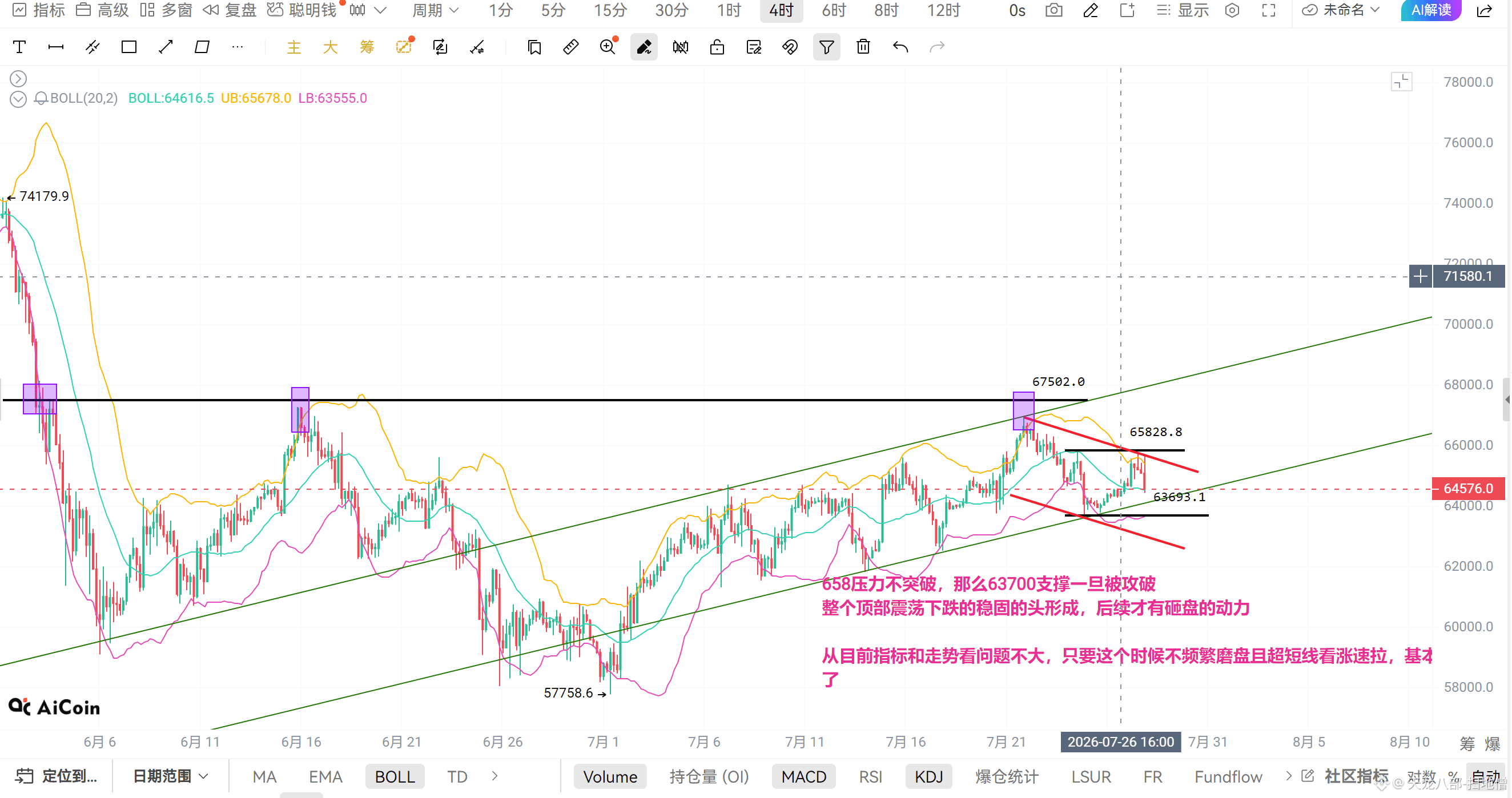Take a chart screenshot with camera icon

point(1053,11)
